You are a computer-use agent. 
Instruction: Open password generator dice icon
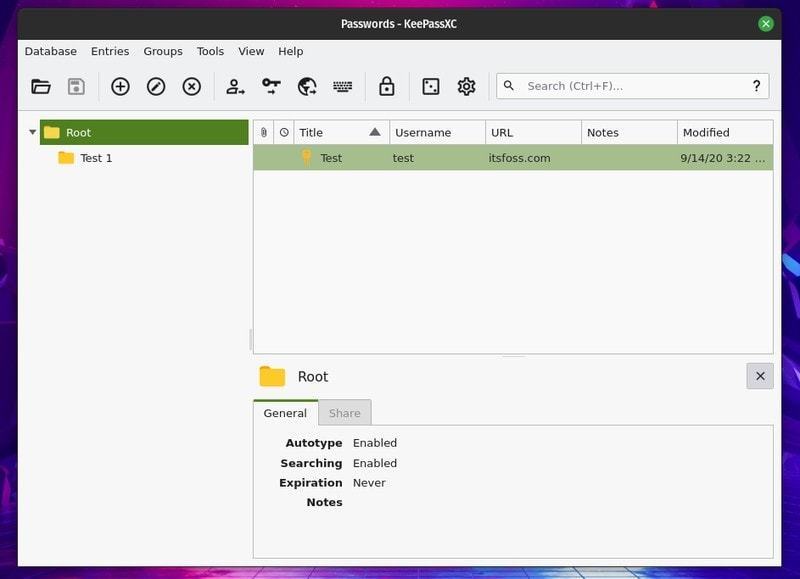click(431, 87)
